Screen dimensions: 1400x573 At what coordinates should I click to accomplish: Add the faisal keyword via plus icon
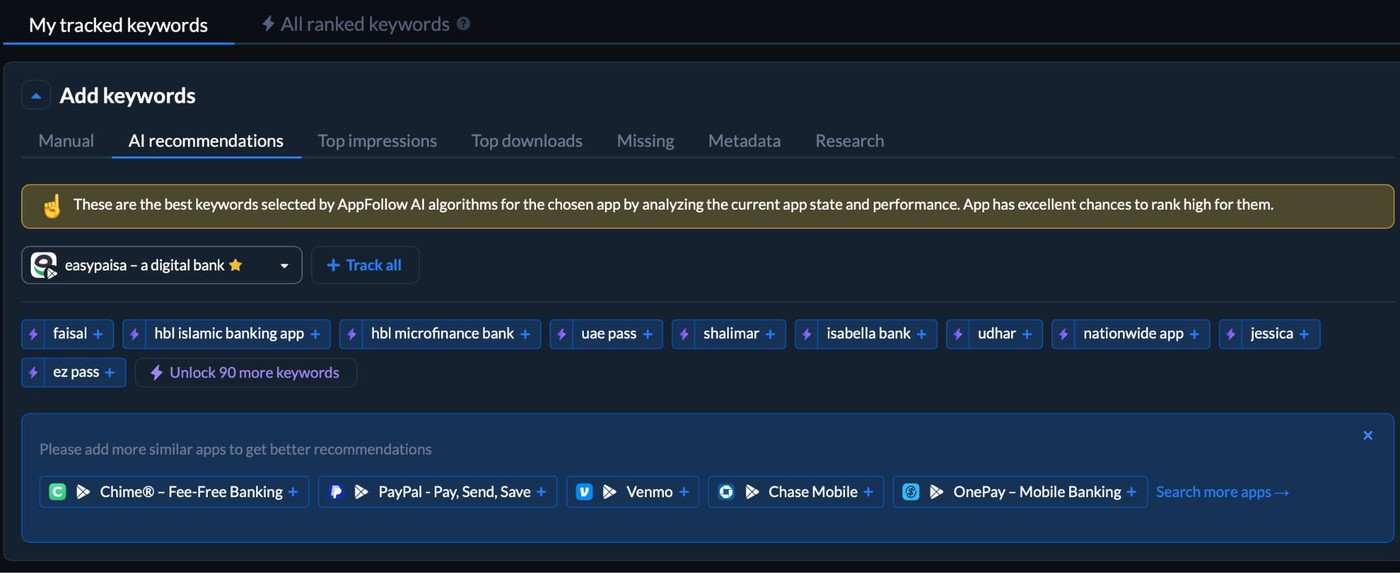tap(98, 334)
